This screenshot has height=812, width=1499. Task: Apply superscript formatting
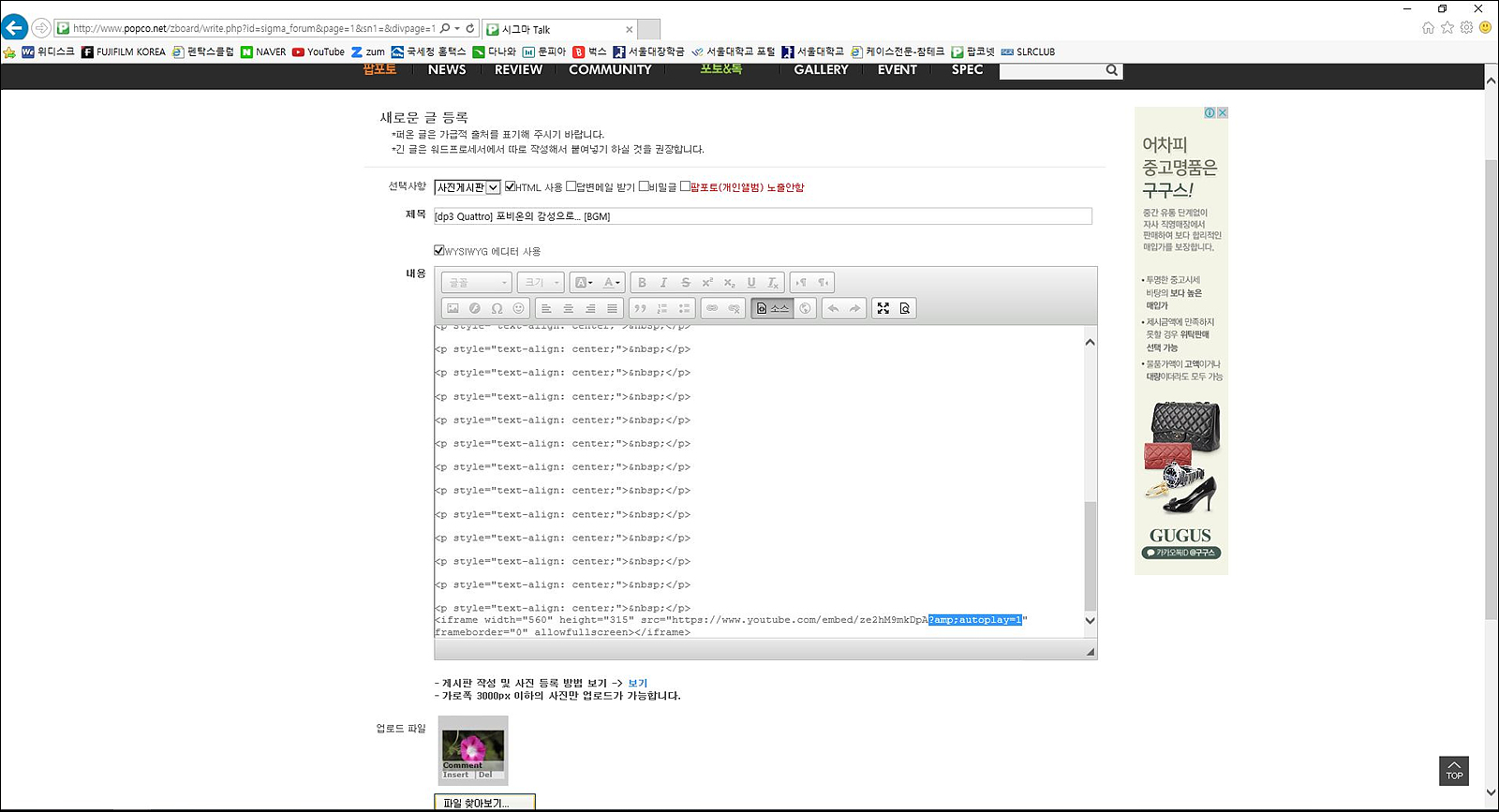707,283
